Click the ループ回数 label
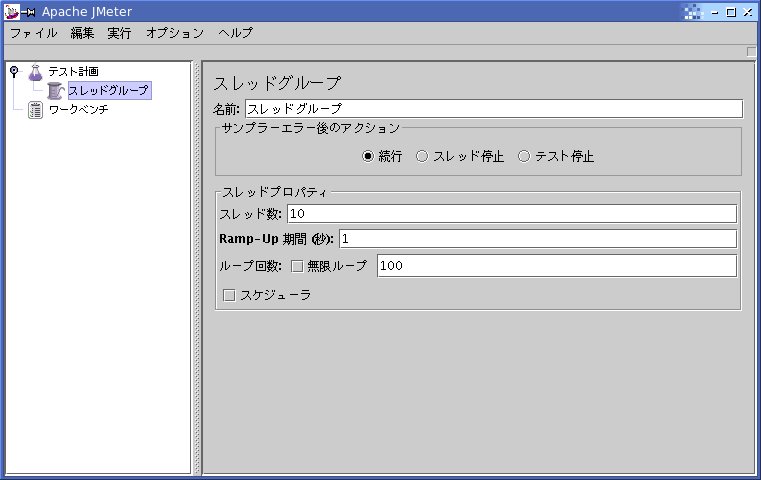Screen dimensions: 761x480 coord(250,266)
